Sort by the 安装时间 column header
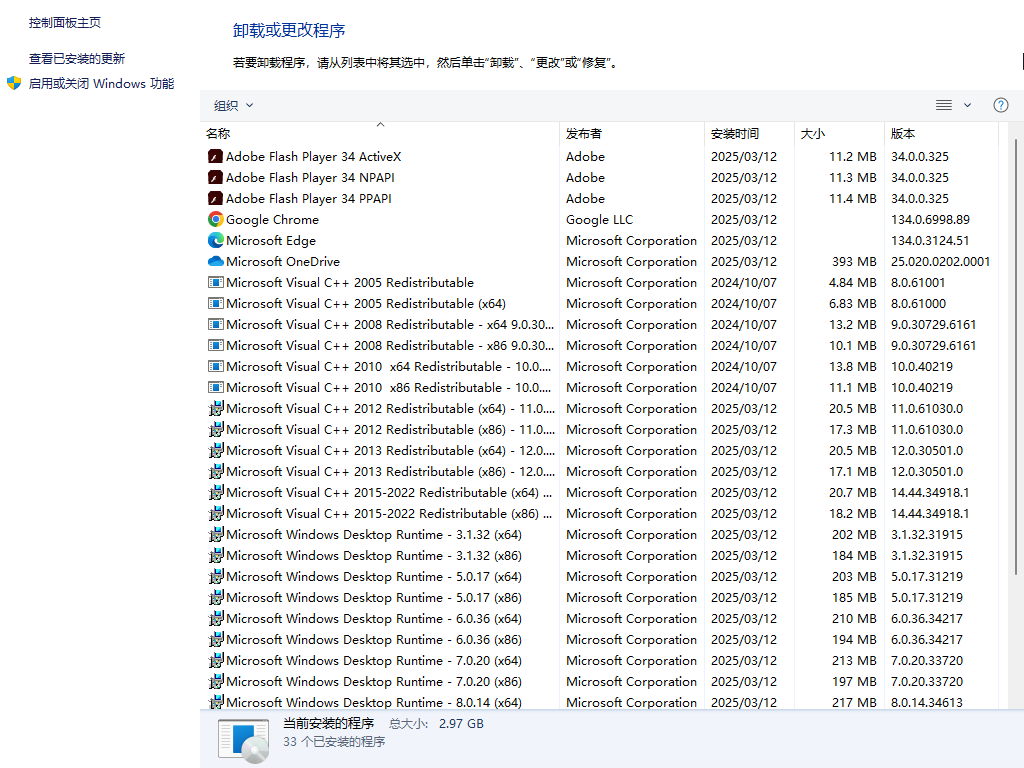The image size is (1024, 768). (x=735, y=133)
